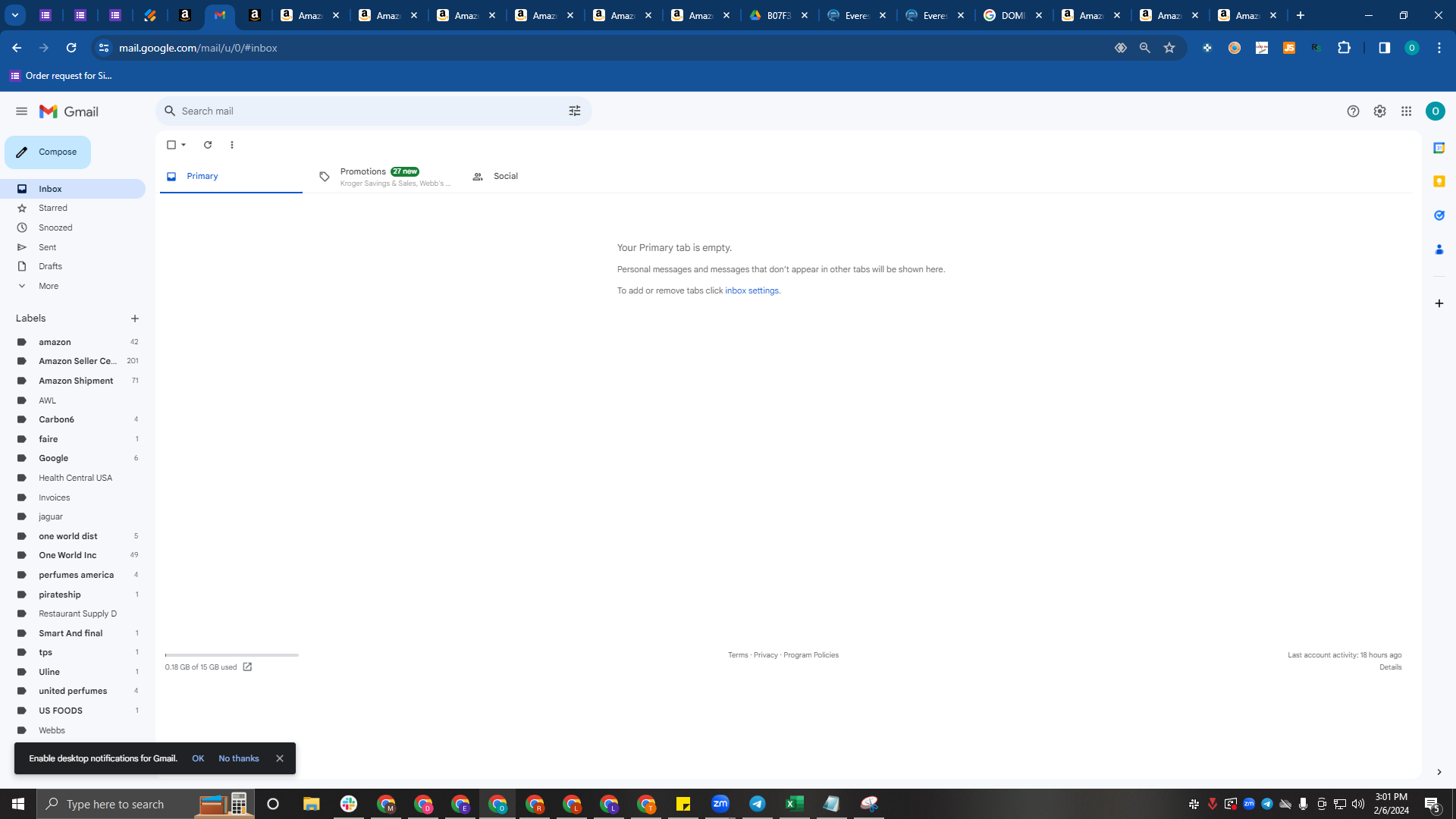Switch to the Social tab

tap(538, 177)
